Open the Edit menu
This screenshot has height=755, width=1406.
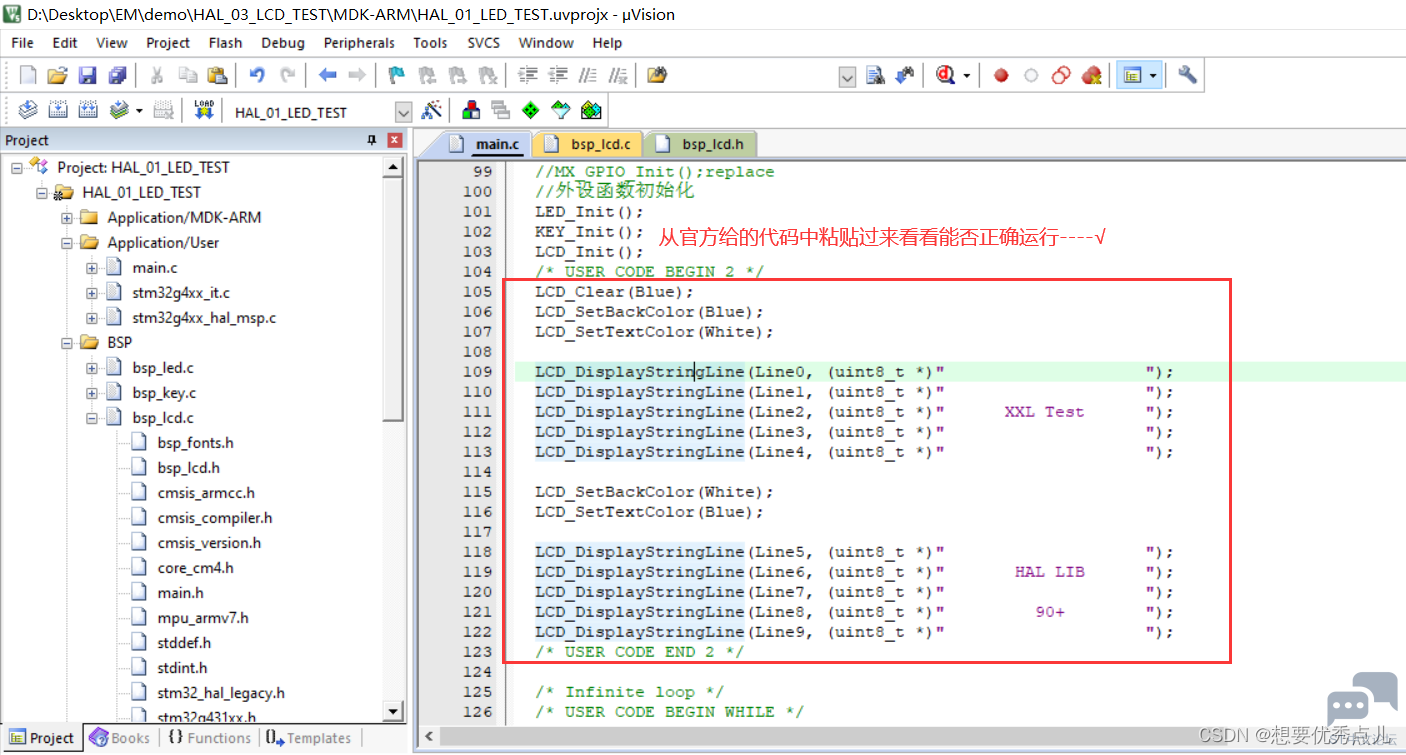(x=65, y=43)
